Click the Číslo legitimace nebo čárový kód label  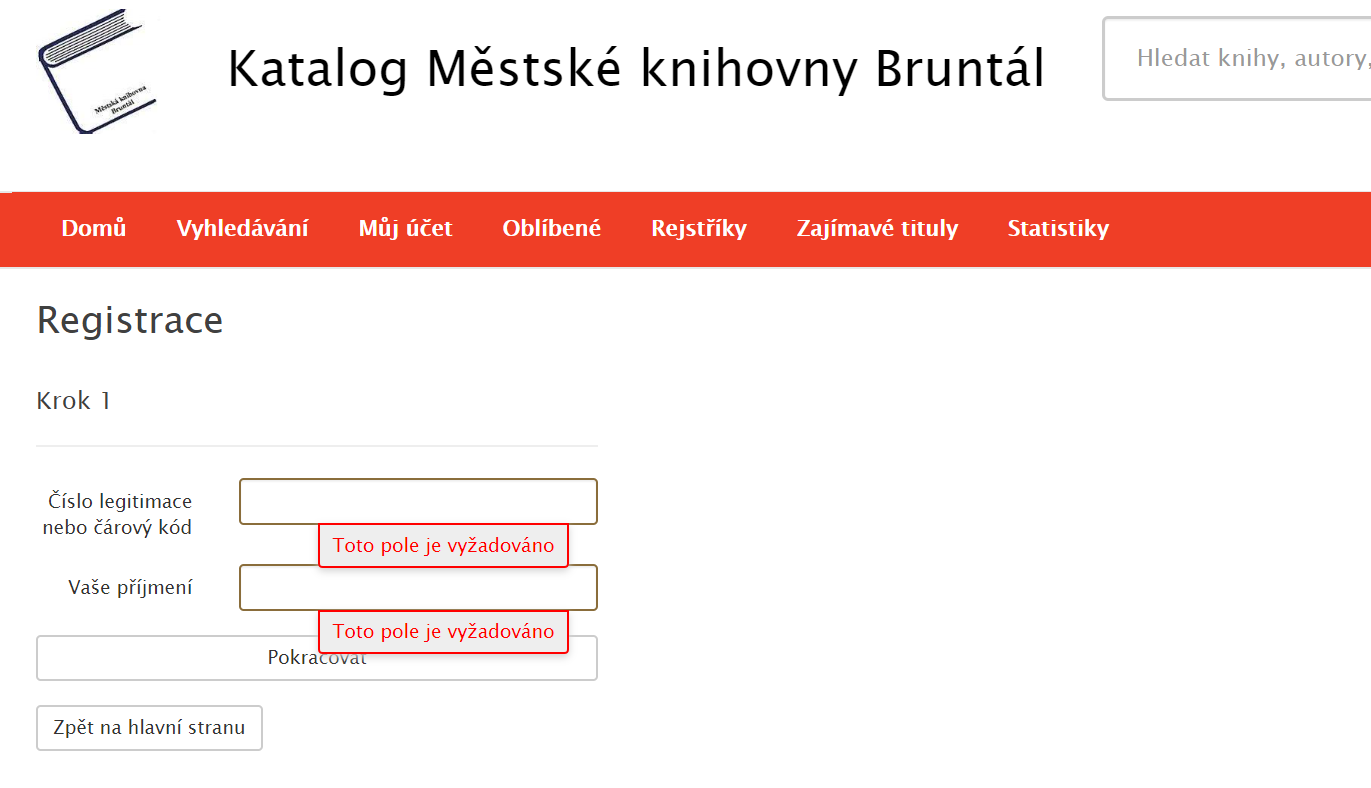tap(118, 514)
